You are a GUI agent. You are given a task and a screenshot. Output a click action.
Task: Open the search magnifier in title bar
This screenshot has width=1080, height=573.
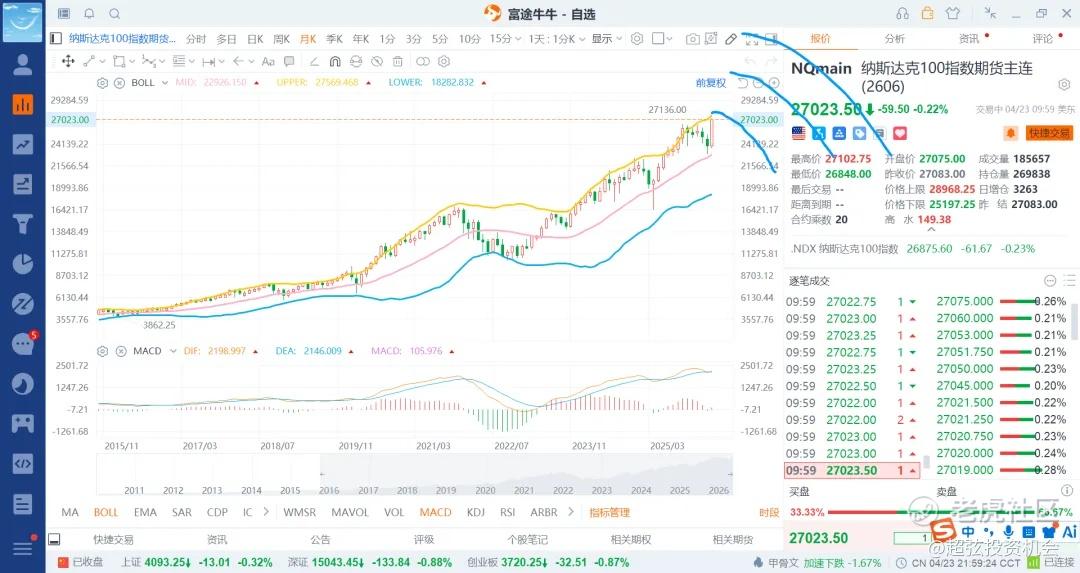[x=114, y=14]
